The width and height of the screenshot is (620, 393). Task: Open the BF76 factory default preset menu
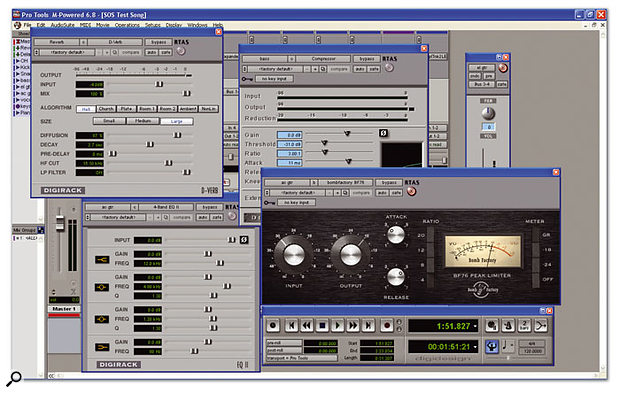tap(298, 193)
